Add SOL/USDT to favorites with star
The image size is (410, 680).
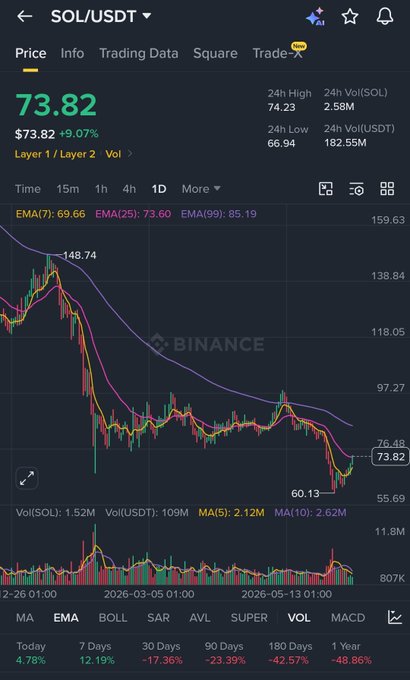click(350, 16)
